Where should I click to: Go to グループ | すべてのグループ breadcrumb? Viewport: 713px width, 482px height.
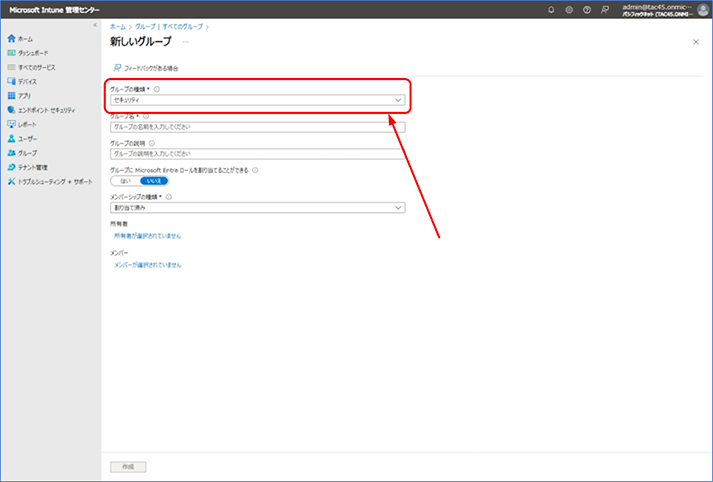(169, 27)
